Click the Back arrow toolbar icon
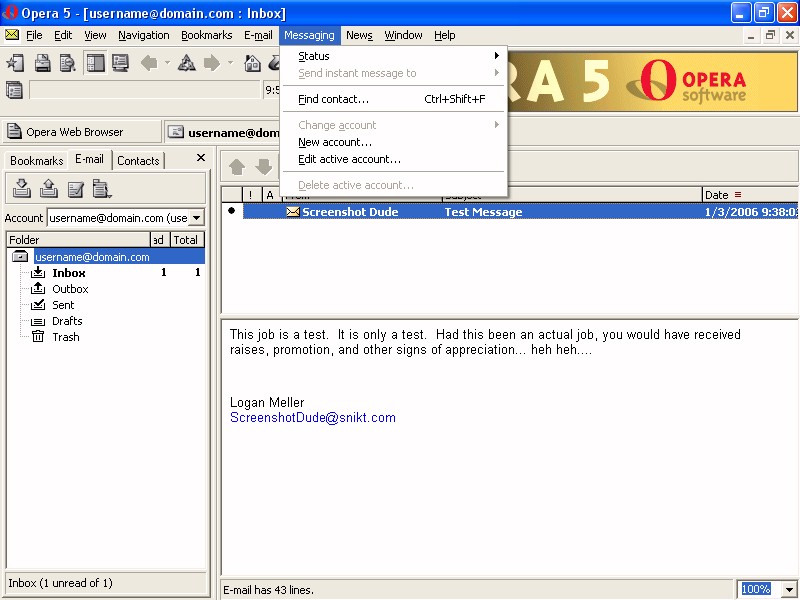 [x=149, y=63]
